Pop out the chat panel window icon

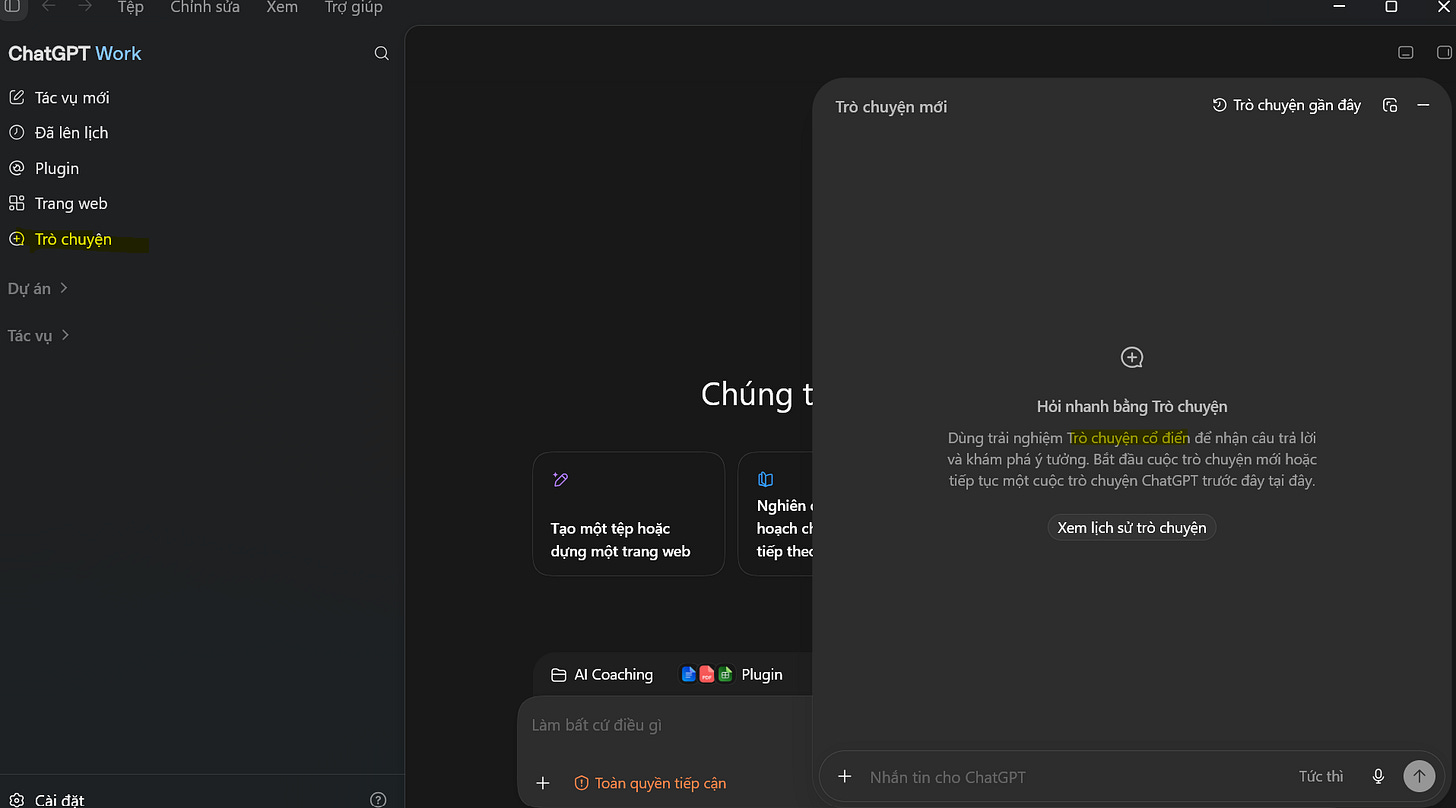pos(1390,105)
